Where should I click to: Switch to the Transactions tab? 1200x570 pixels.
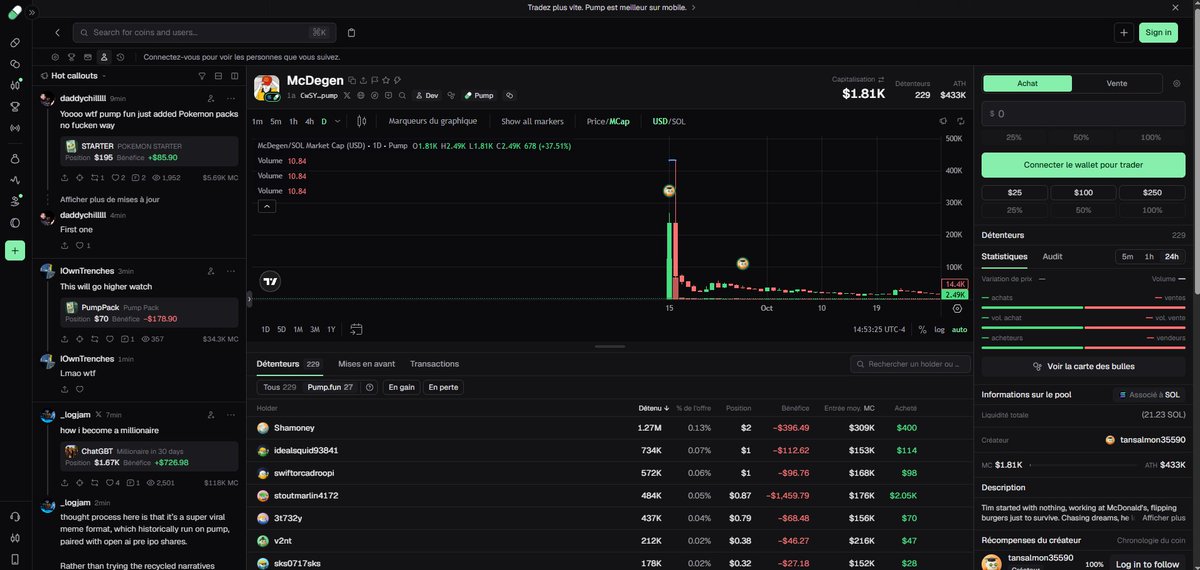coord(434,364)
